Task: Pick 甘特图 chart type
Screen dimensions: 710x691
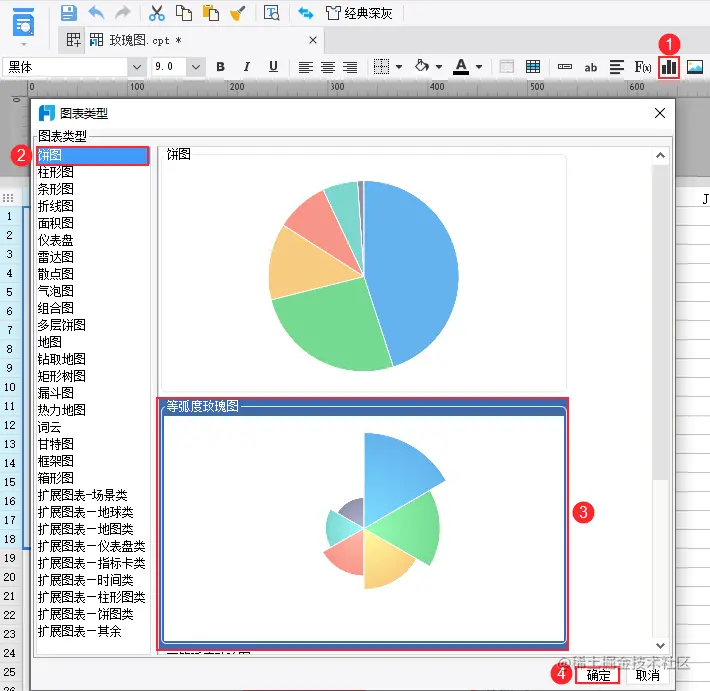Action: pos(93,444)
